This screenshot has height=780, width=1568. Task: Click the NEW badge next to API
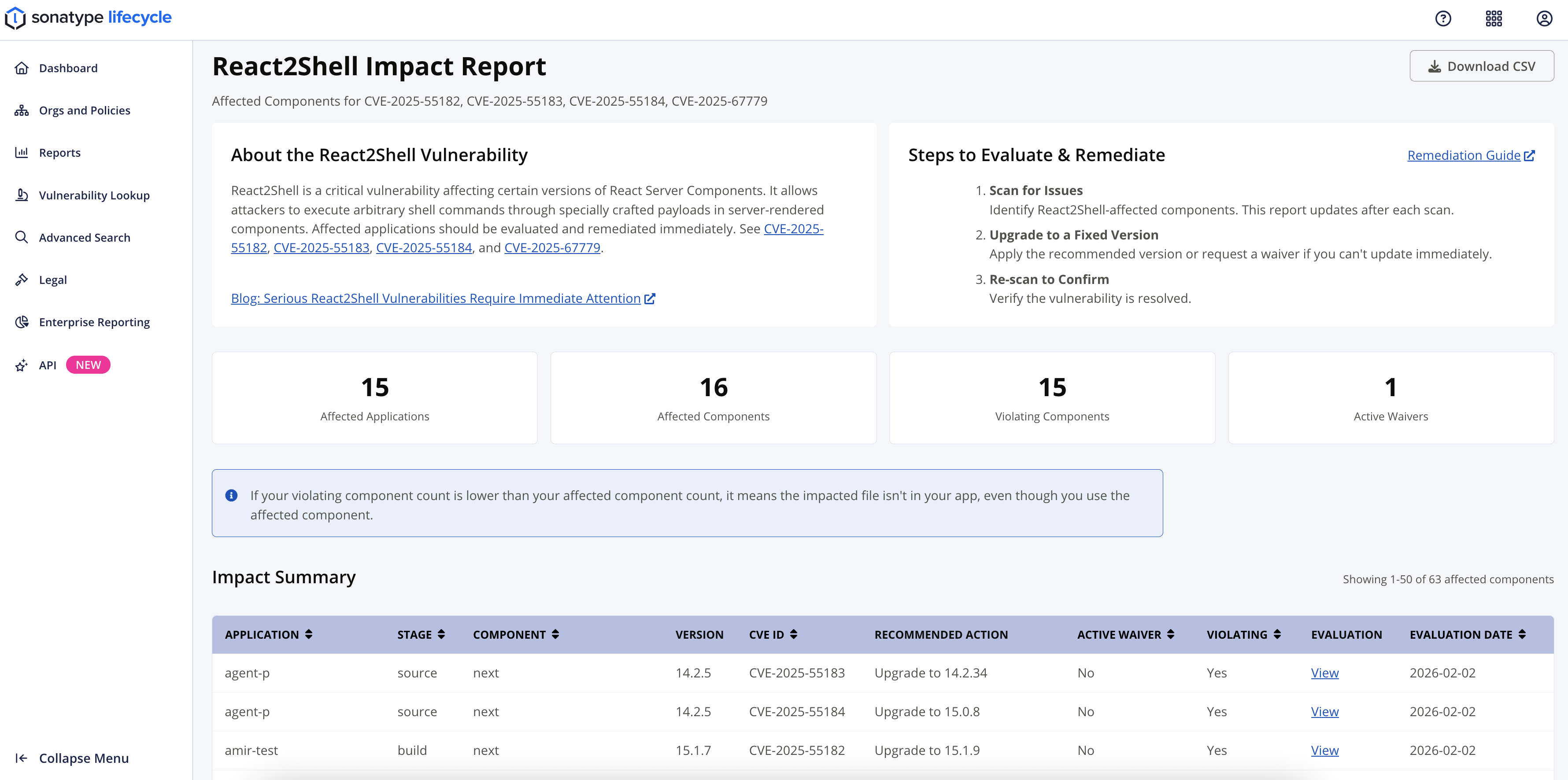coord(88,365)
